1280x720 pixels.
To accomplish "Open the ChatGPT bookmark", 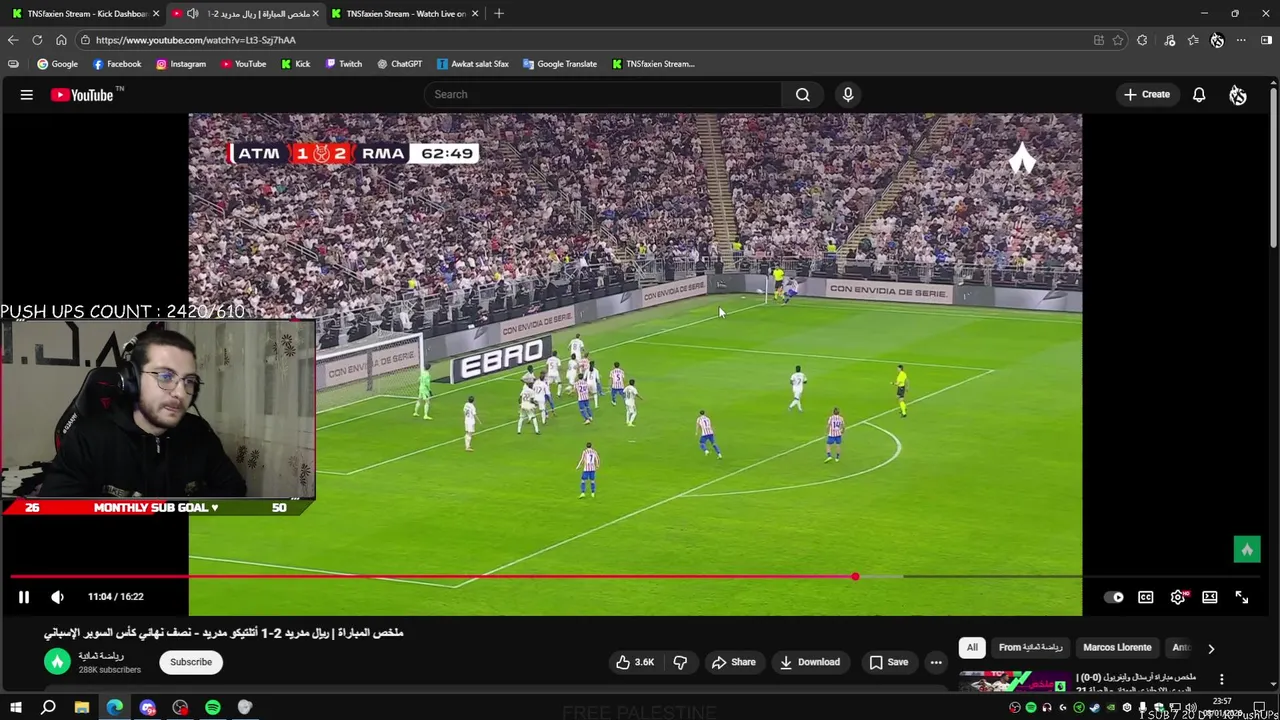I will pos(399,64).
